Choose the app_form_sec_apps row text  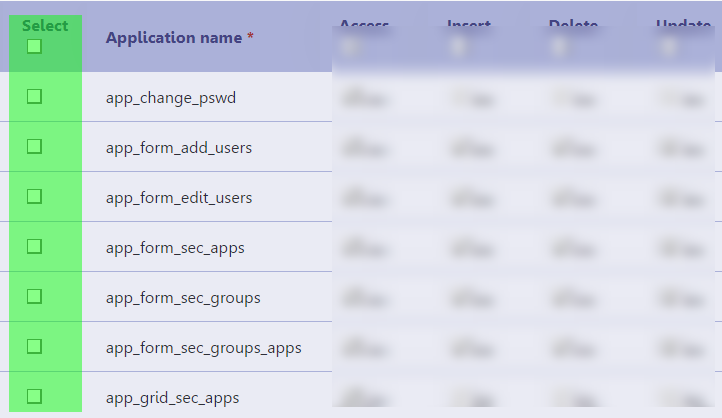pos(175,248)
